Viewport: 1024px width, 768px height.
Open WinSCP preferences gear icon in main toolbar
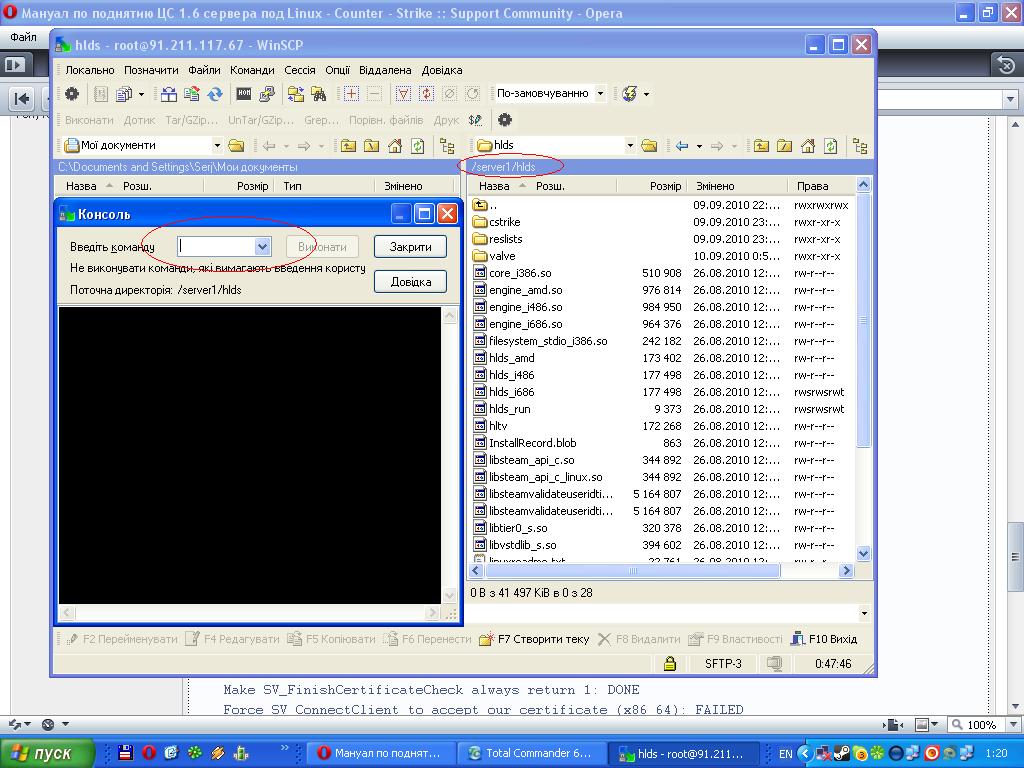click(x=72, y=94)
